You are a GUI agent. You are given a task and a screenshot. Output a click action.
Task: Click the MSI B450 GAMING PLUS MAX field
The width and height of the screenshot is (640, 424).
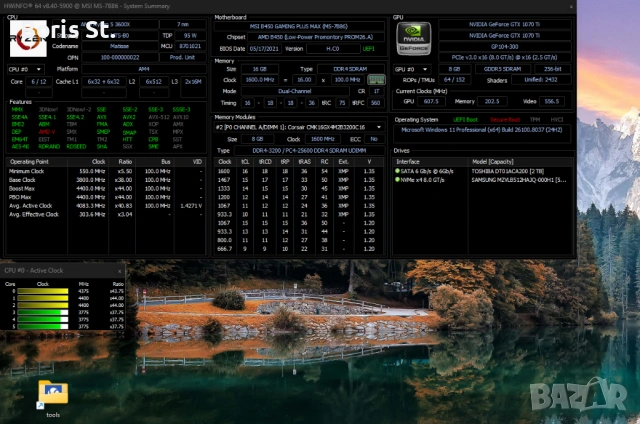299,27
